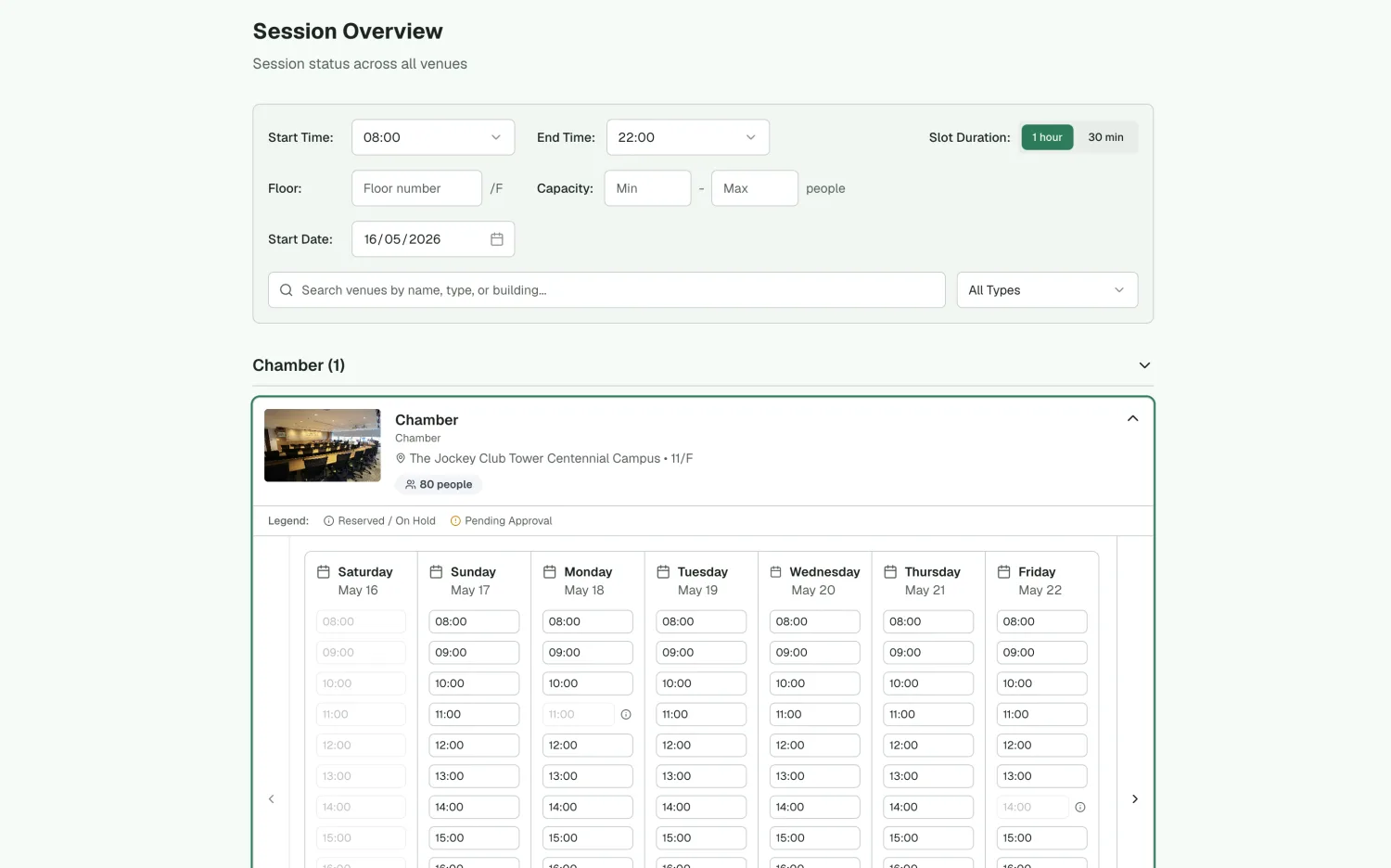Select Wednesday 12:00 slot
Image resolution: width=1391 pixels, height=868 pixels.
[x=815, y=746]
